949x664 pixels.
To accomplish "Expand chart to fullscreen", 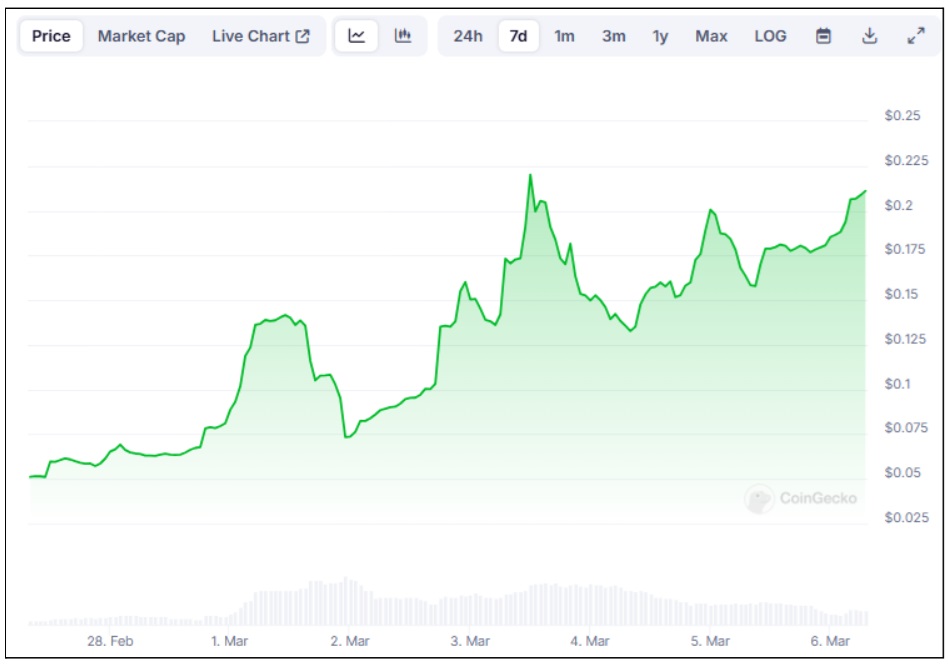I will point(915,36).
